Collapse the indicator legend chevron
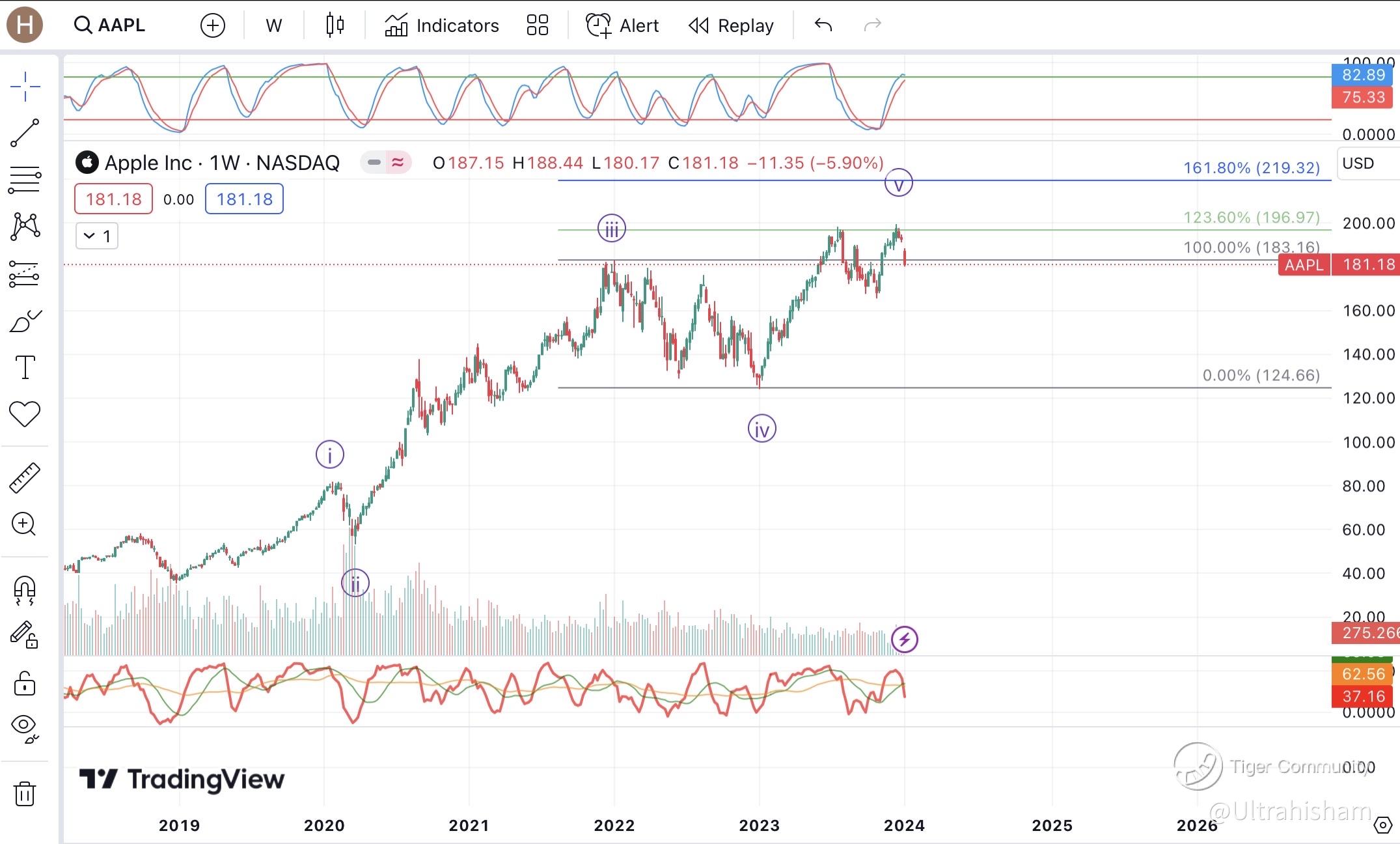This screenshot has width=1400, height=844. point(90,236)
